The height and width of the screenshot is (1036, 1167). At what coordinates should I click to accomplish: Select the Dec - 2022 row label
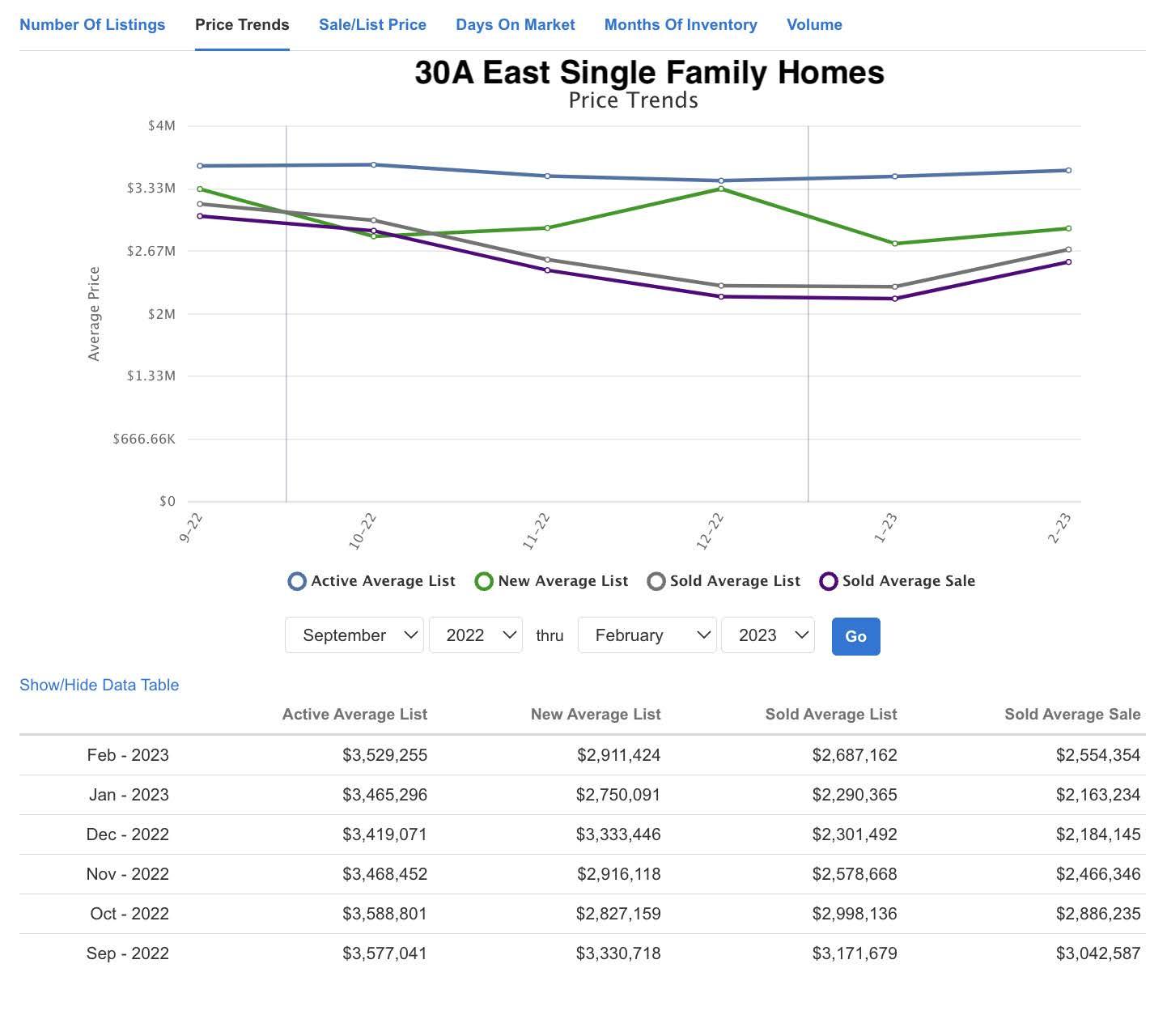[128, 834]
